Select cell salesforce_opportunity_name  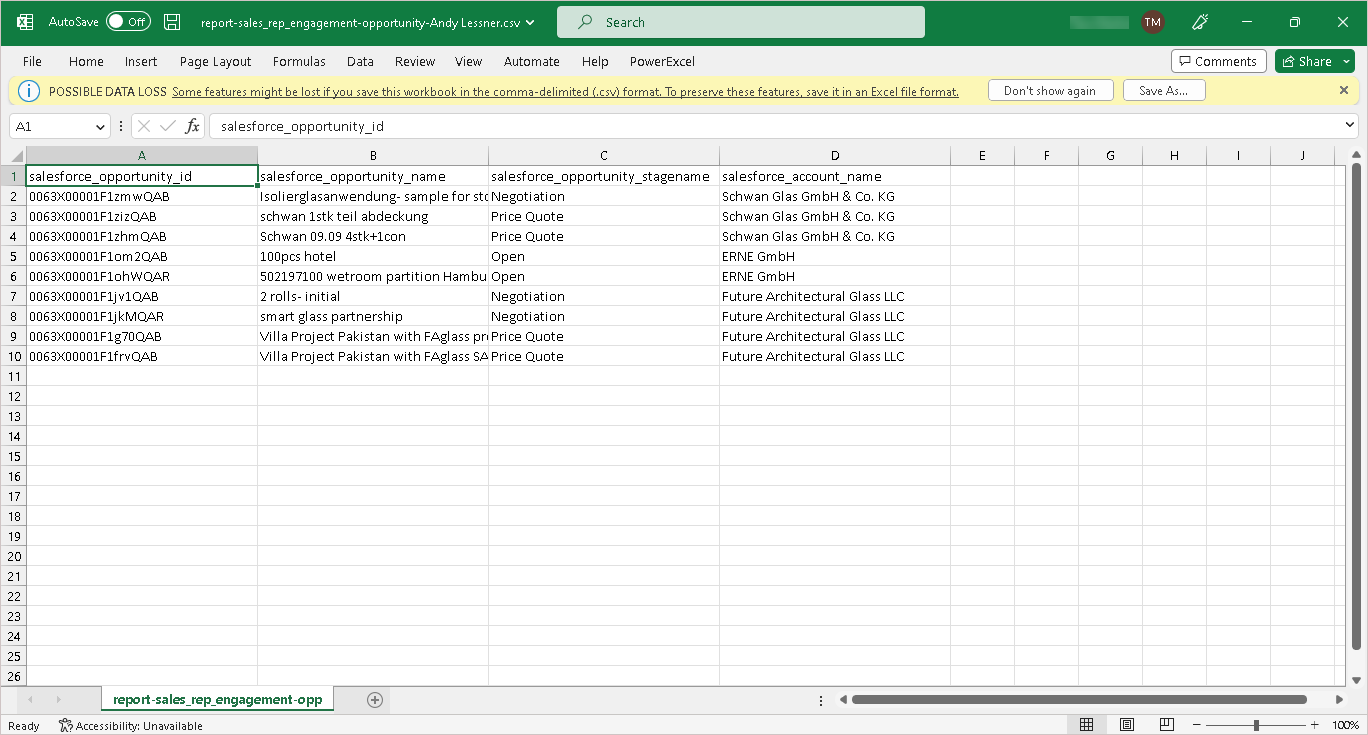(373, 176)
